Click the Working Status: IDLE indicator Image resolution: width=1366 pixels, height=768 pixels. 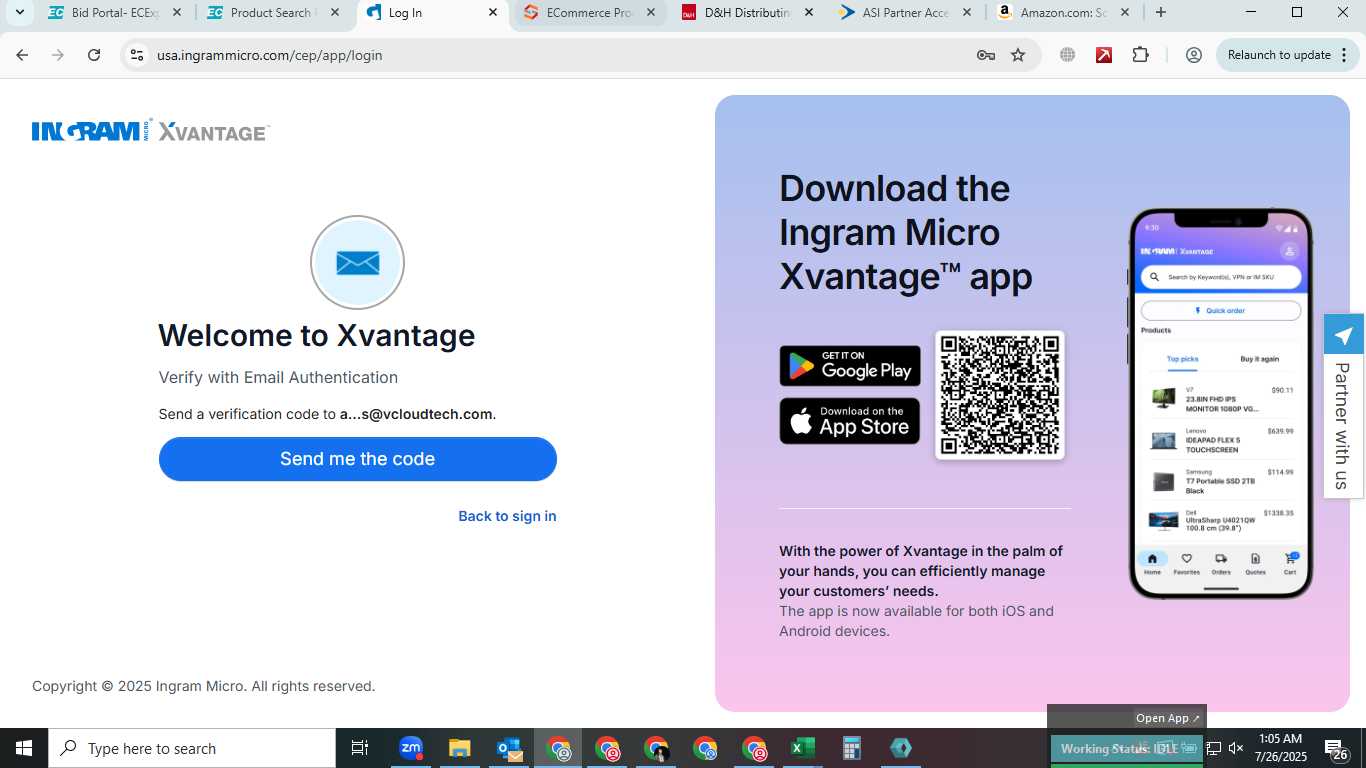tap(1126, 748)
